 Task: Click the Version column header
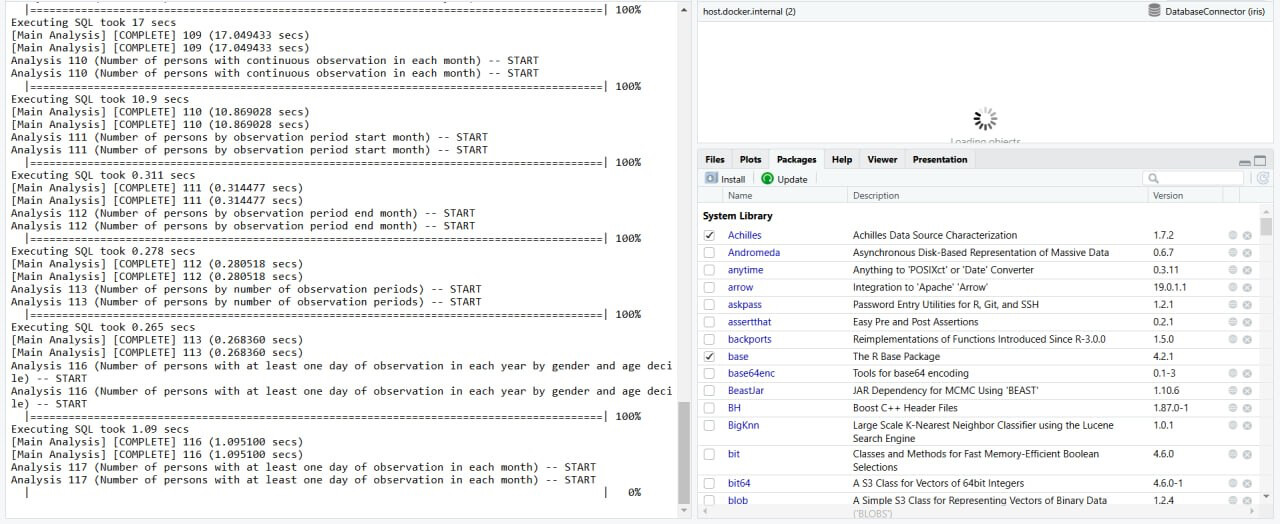(x=1168, y=196)
